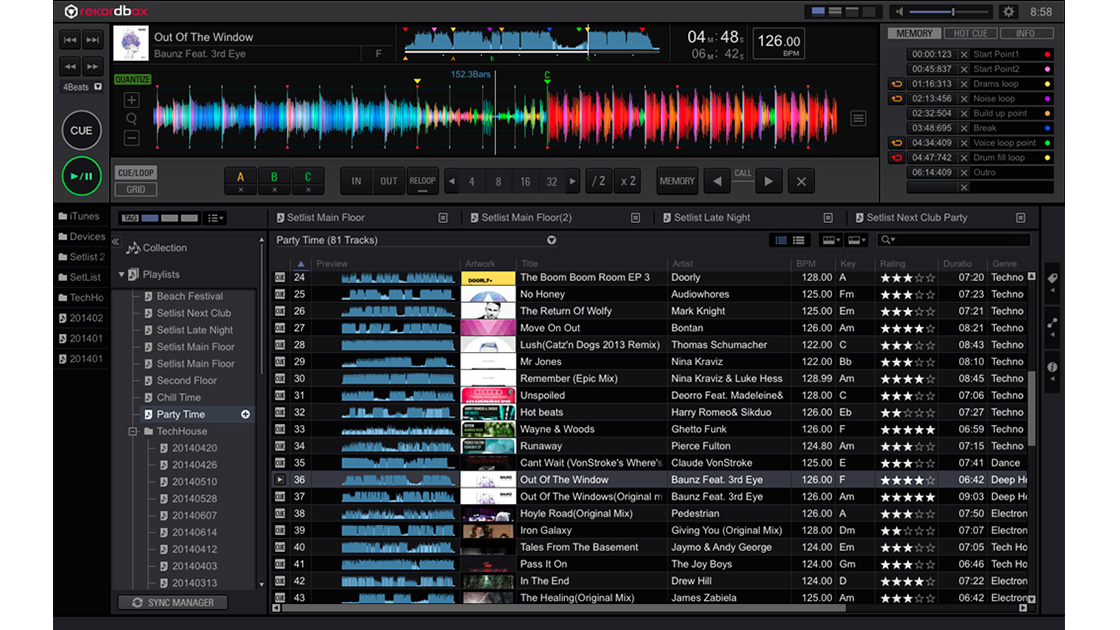Switch to GRID mode
The image size is (1120, 630).
pyautogui.click(x=136, y=189)
